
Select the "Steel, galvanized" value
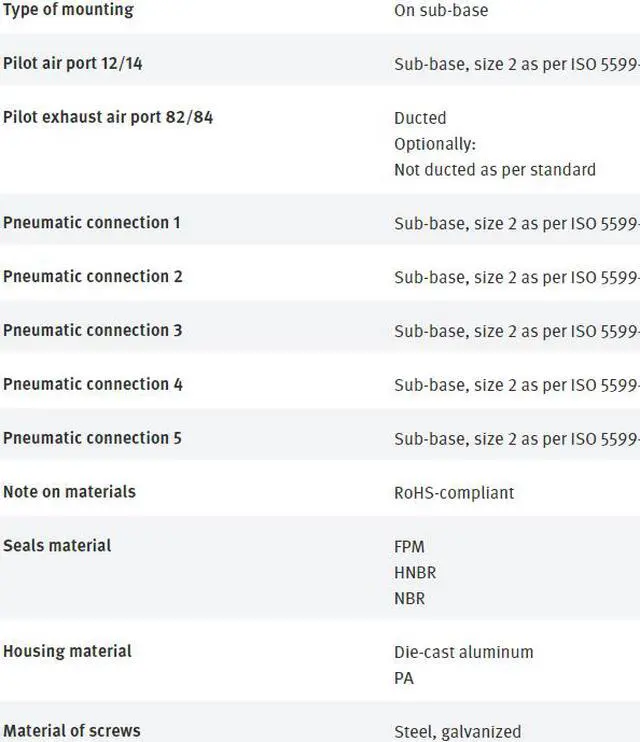coord(458,732)
